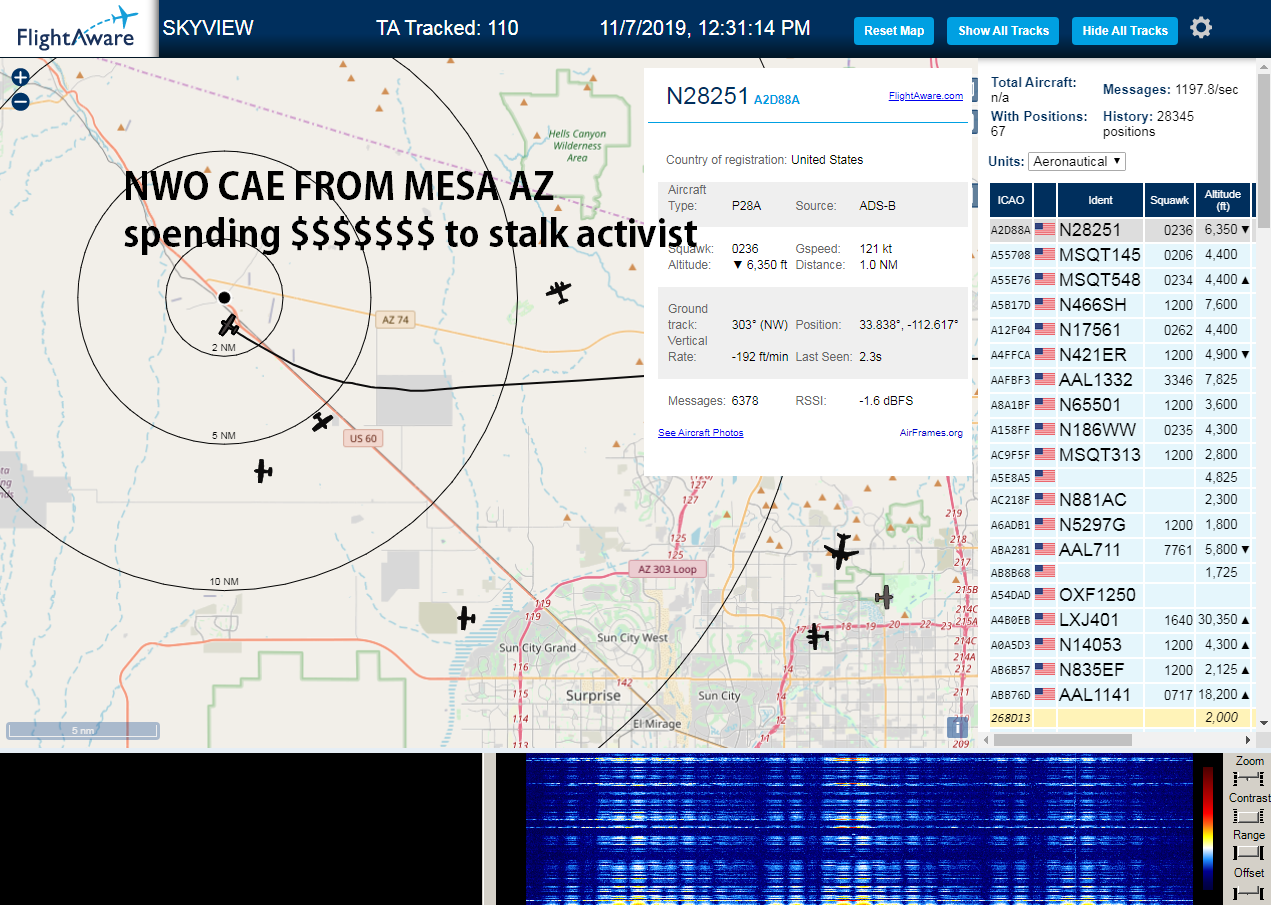
Task: Adjust the waterfall Range slider
Action: tap(1248, 853)
